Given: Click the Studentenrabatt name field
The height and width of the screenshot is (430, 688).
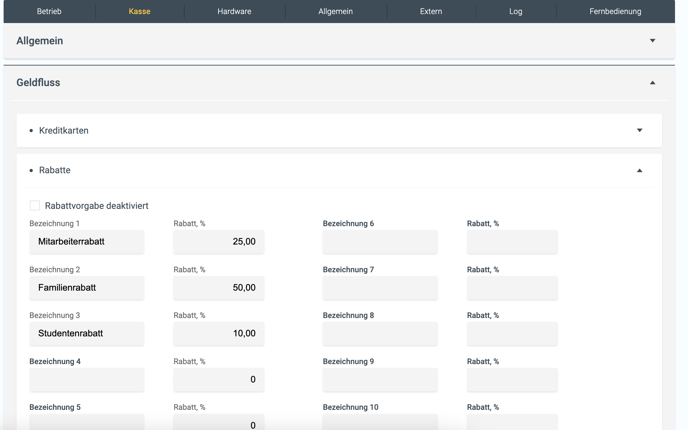Looking at the screenshot, I should [x=87, y=334].
